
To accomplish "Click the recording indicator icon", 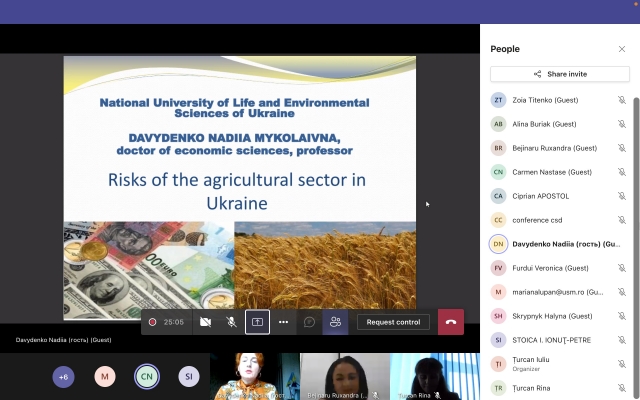I will (x=152, y=322).
